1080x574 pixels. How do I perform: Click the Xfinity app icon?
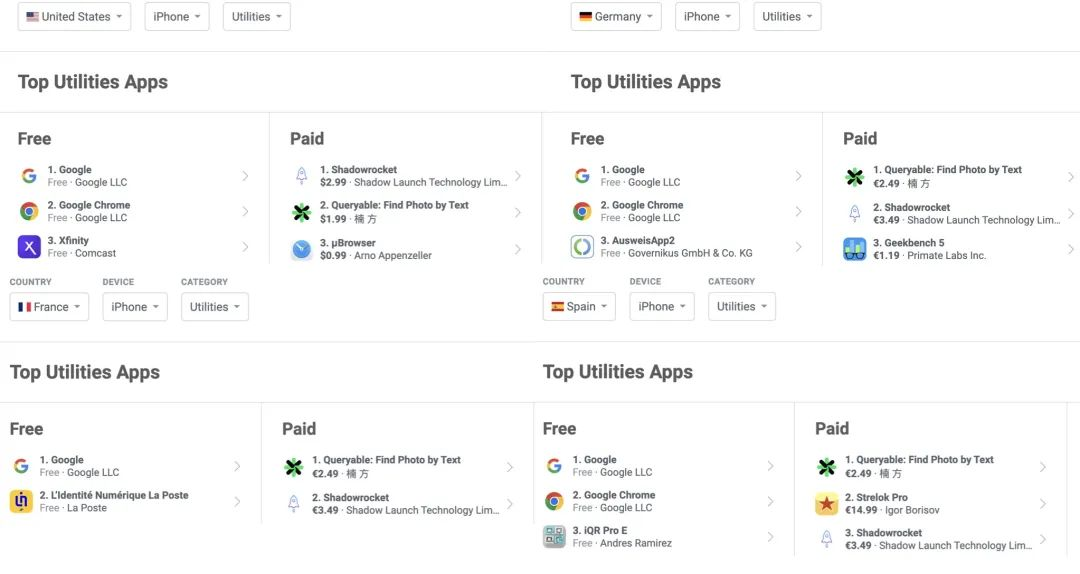tap(29, 247)
